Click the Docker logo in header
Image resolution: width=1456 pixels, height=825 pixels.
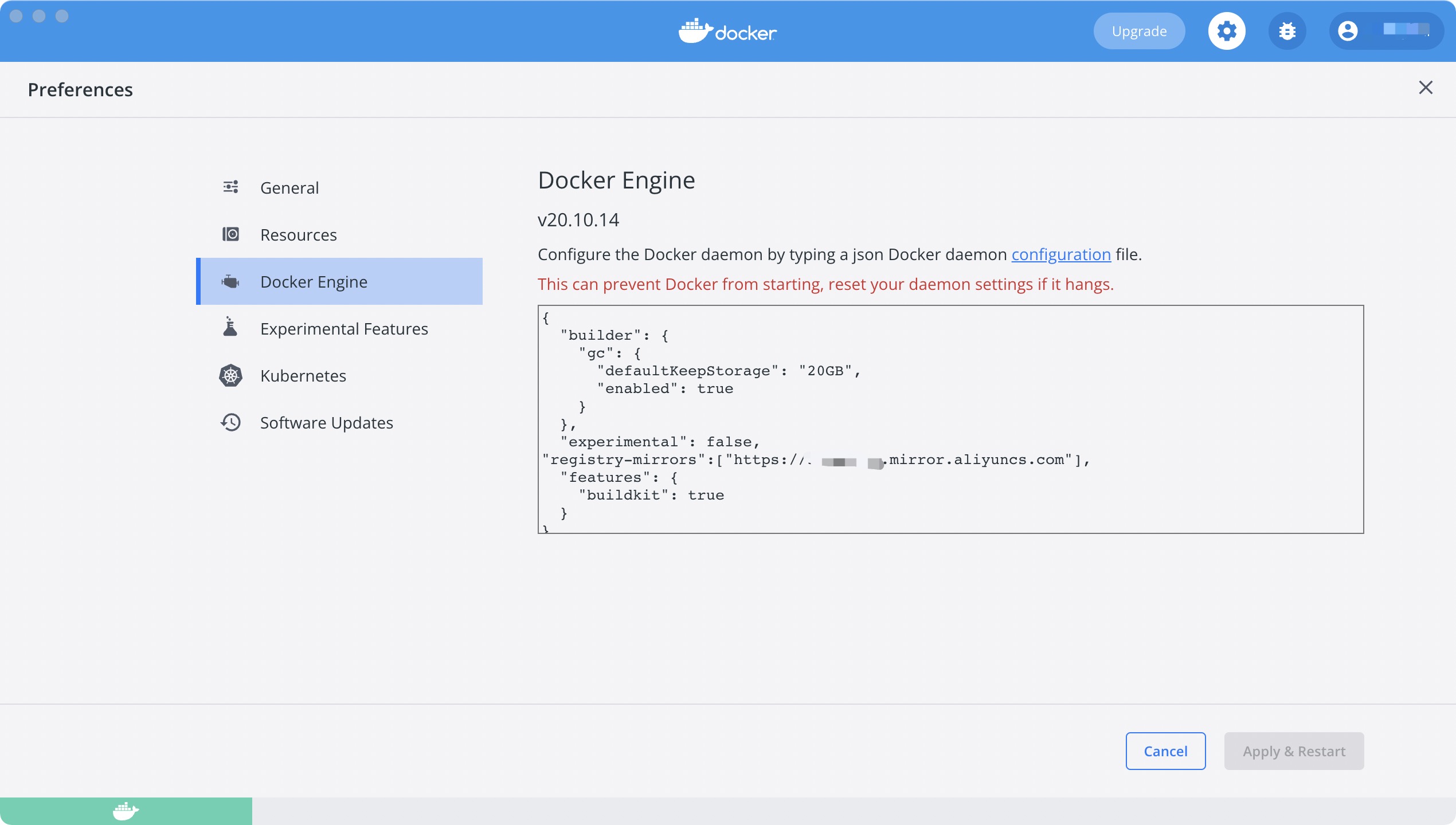click(x=727, y=31)
